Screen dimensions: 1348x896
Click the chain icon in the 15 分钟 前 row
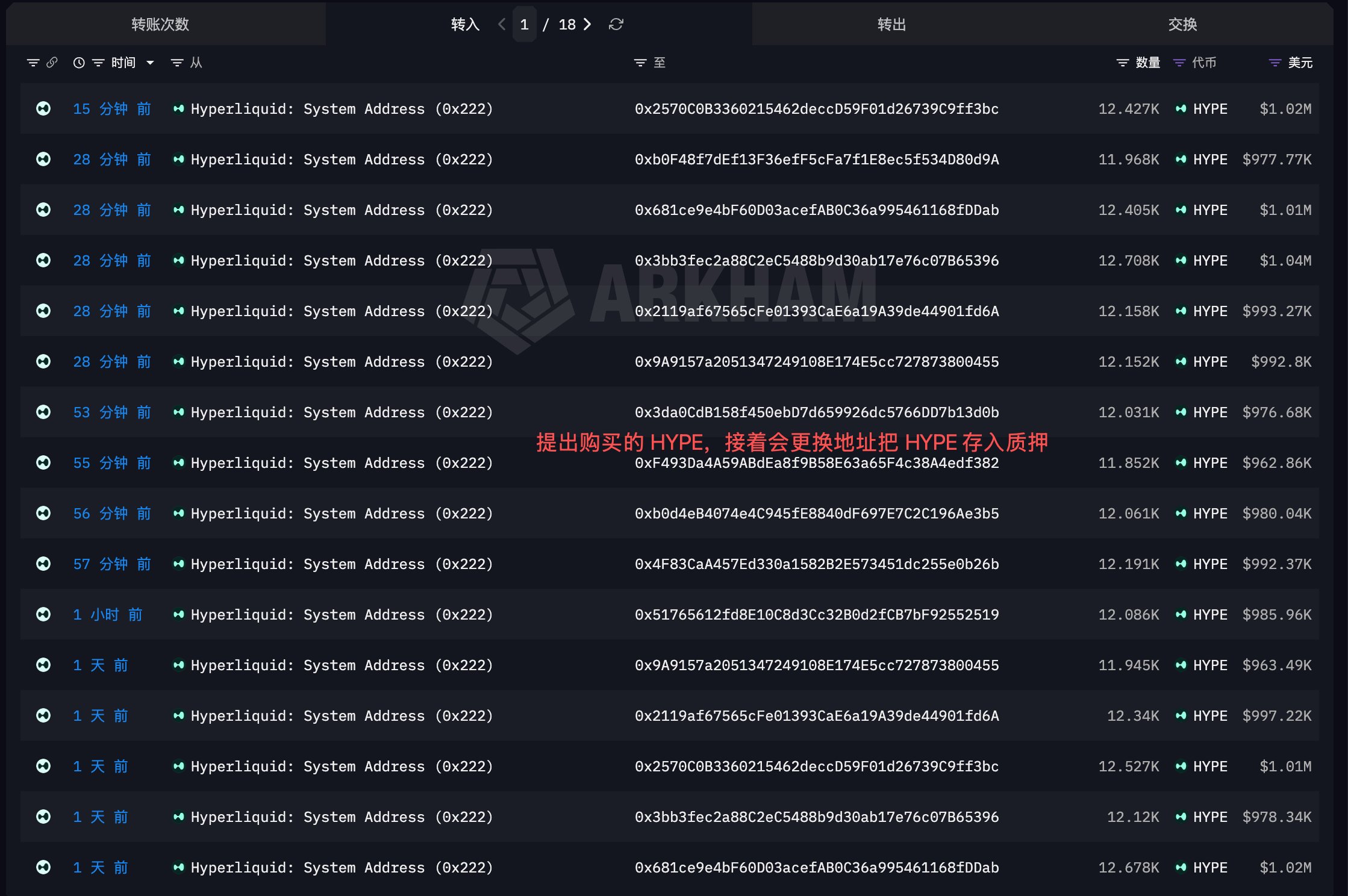pyautogui.click(x=43, y=108)
